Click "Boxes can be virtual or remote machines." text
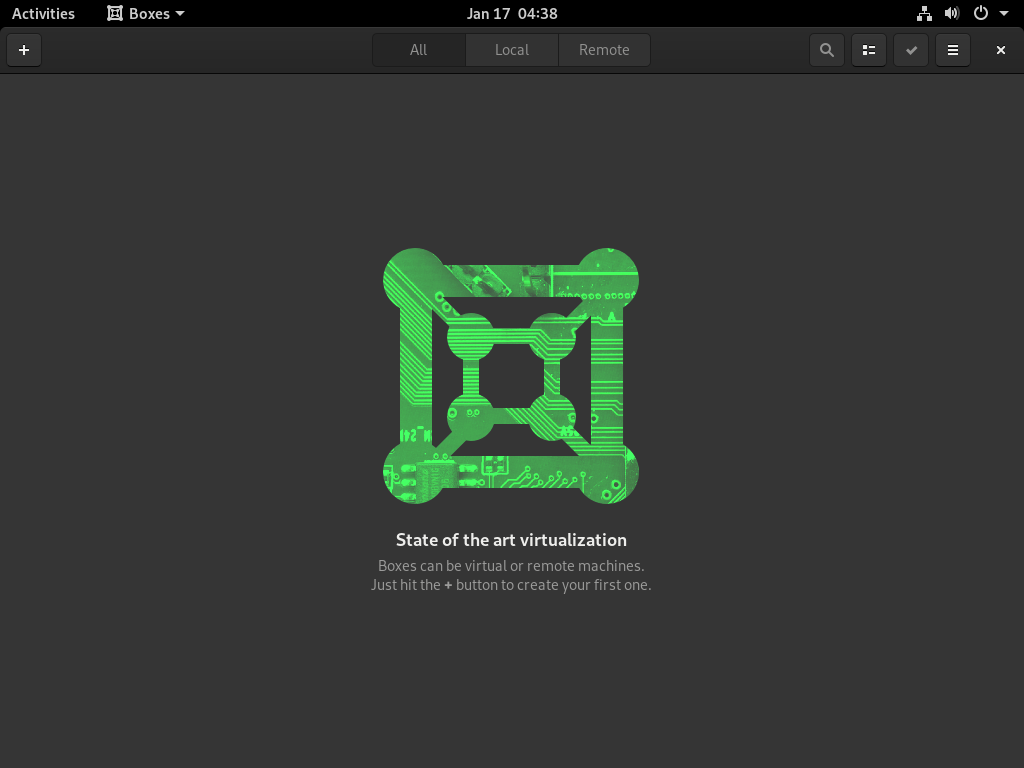1024x768 pixels. click(x=511, y=566)
